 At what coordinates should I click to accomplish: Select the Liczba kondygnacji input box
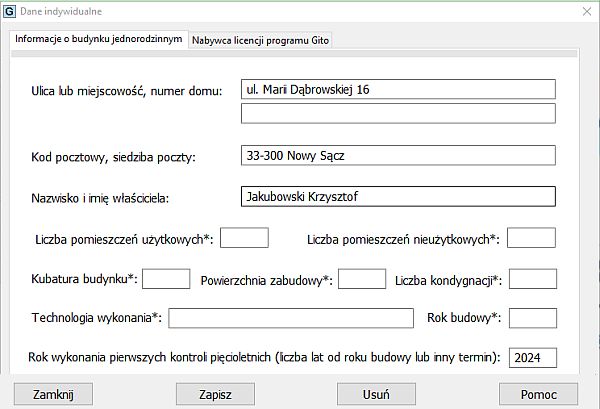pyautogui.click(x=532, y=279)
